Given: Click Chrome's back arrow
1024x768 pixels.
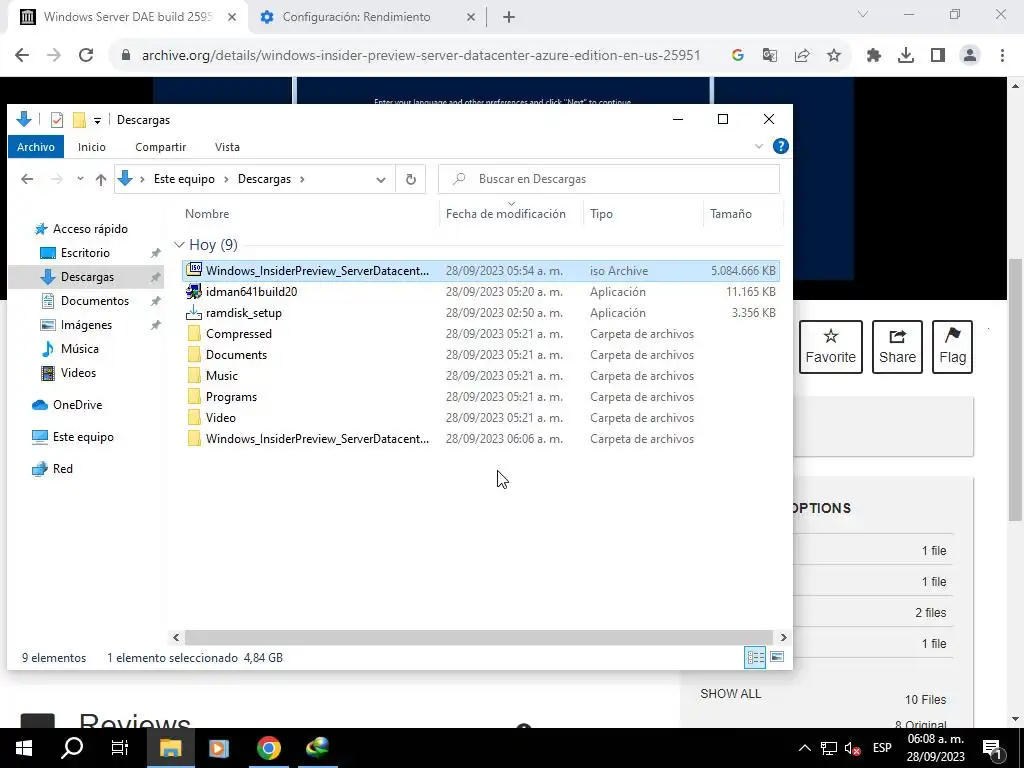Looking at the screenshot, I should click(x=22, y=56).
